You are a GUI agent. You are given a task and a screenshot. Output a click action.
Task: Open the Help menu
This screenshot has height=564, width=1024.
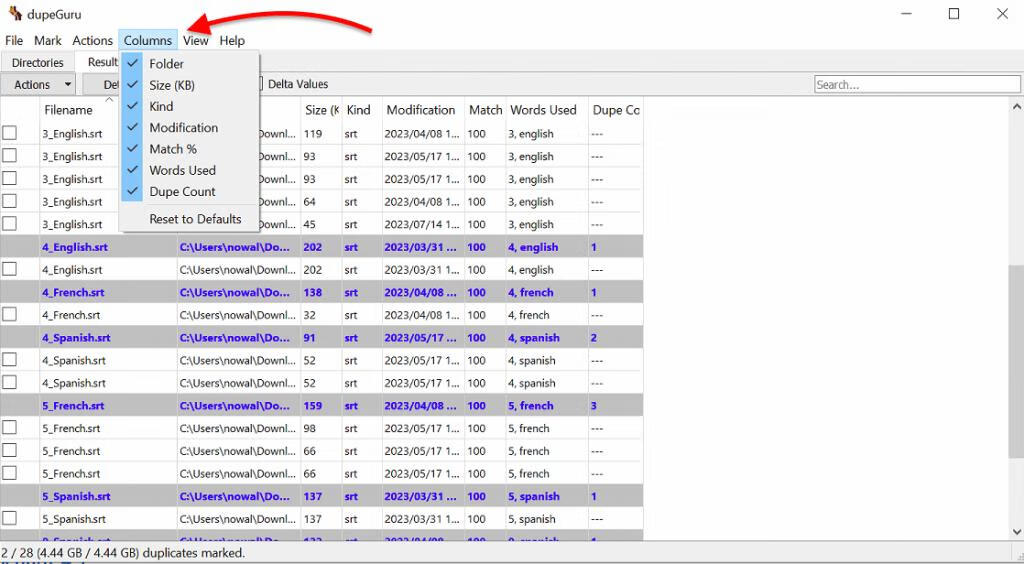pyautogui.click(x=232, y=40)
